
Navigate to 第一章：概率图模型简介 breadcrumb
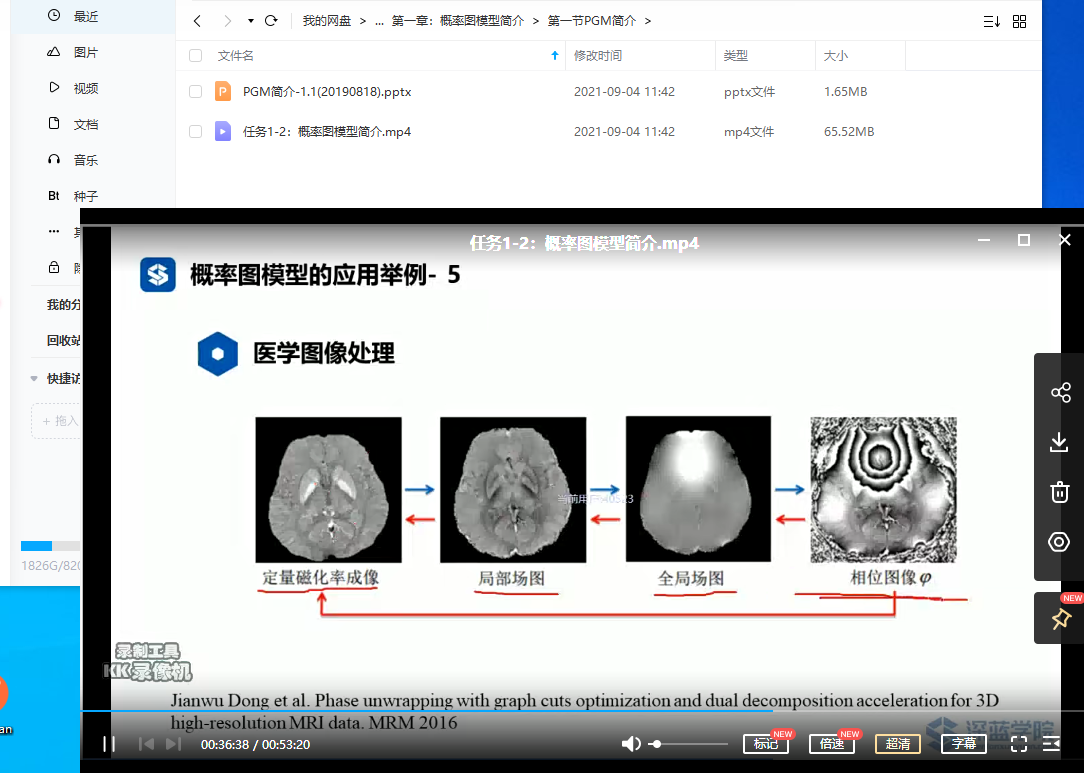tap(458, 21)
